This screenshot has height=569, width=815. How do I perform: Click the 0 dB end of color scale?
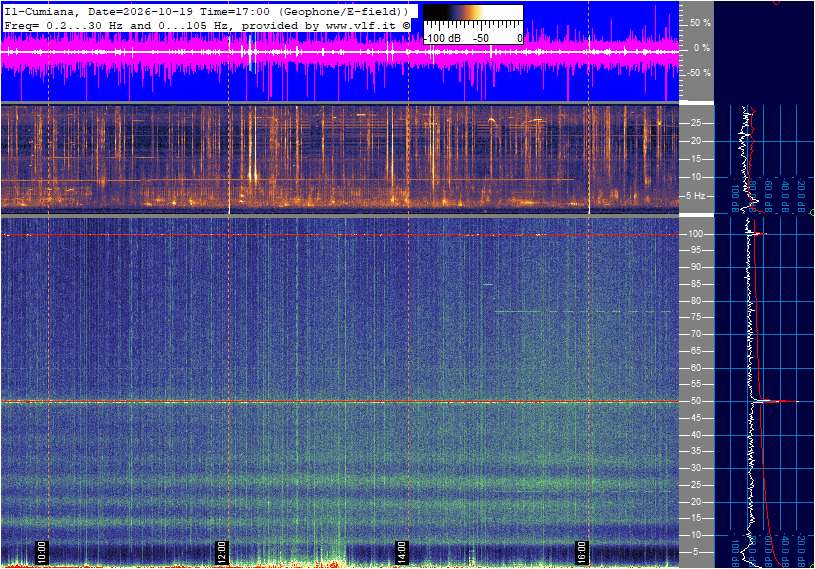[519, 38]
